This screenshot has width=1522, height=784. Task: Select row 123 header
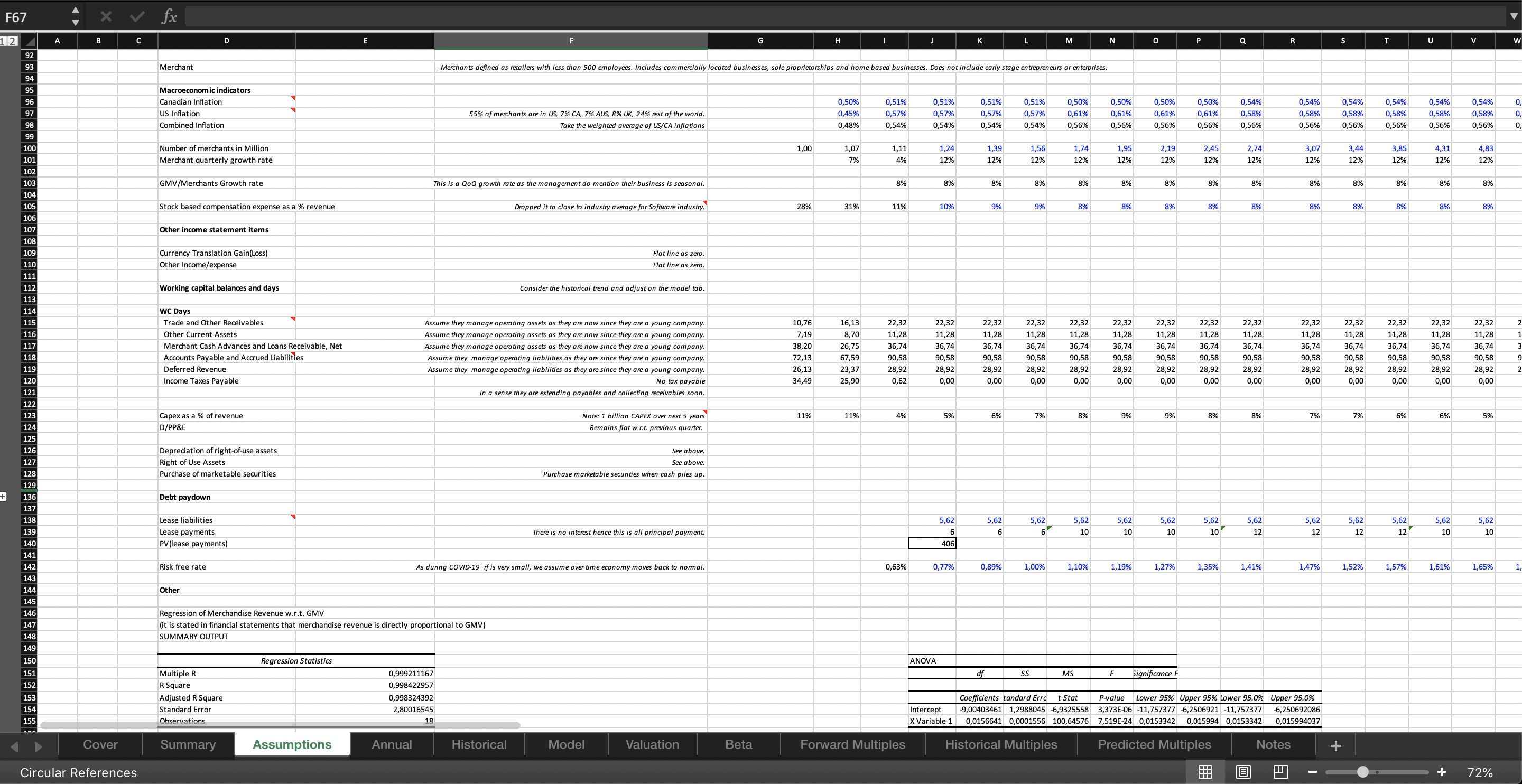pos(29,416)
